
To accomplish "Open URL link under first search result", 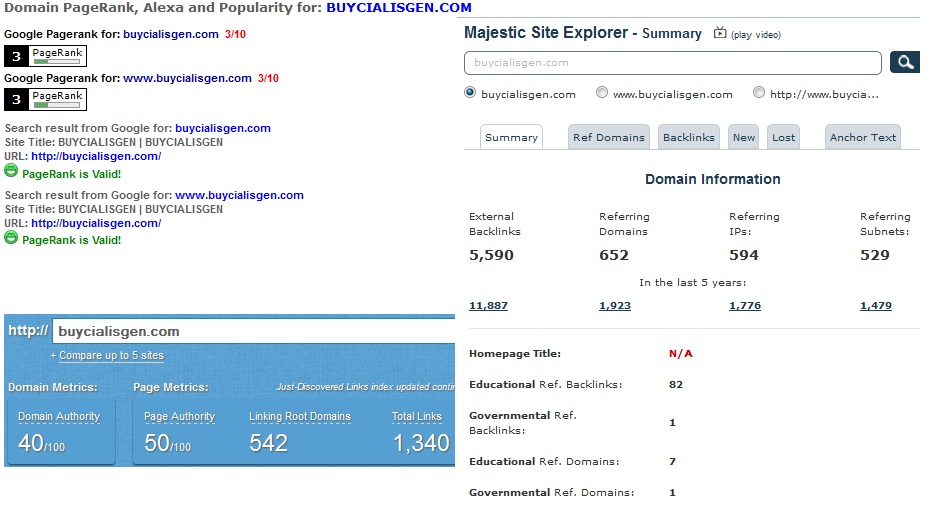I will coord(96,156).
